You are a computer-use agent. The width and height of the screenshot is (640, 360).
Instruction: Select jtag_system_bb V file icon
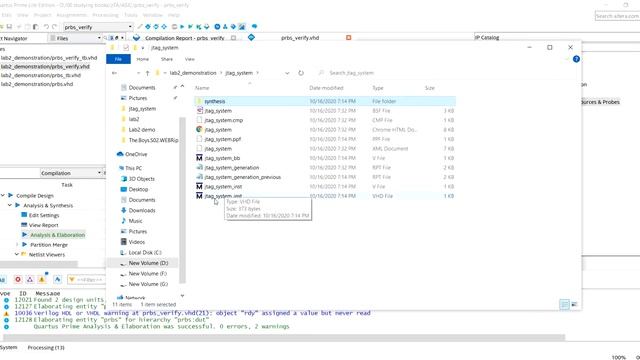(x=199, y=158)
